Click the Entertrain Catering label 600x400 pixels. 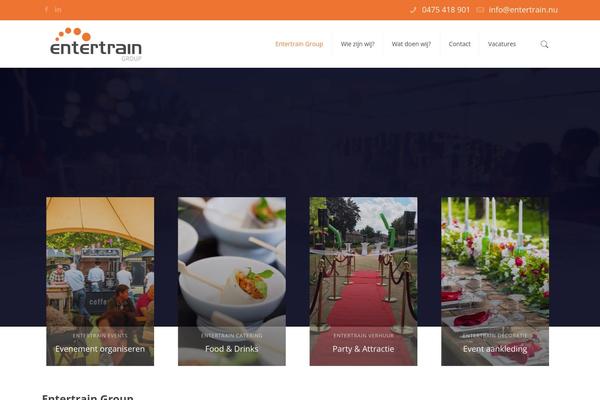click(x=232, y=336)
